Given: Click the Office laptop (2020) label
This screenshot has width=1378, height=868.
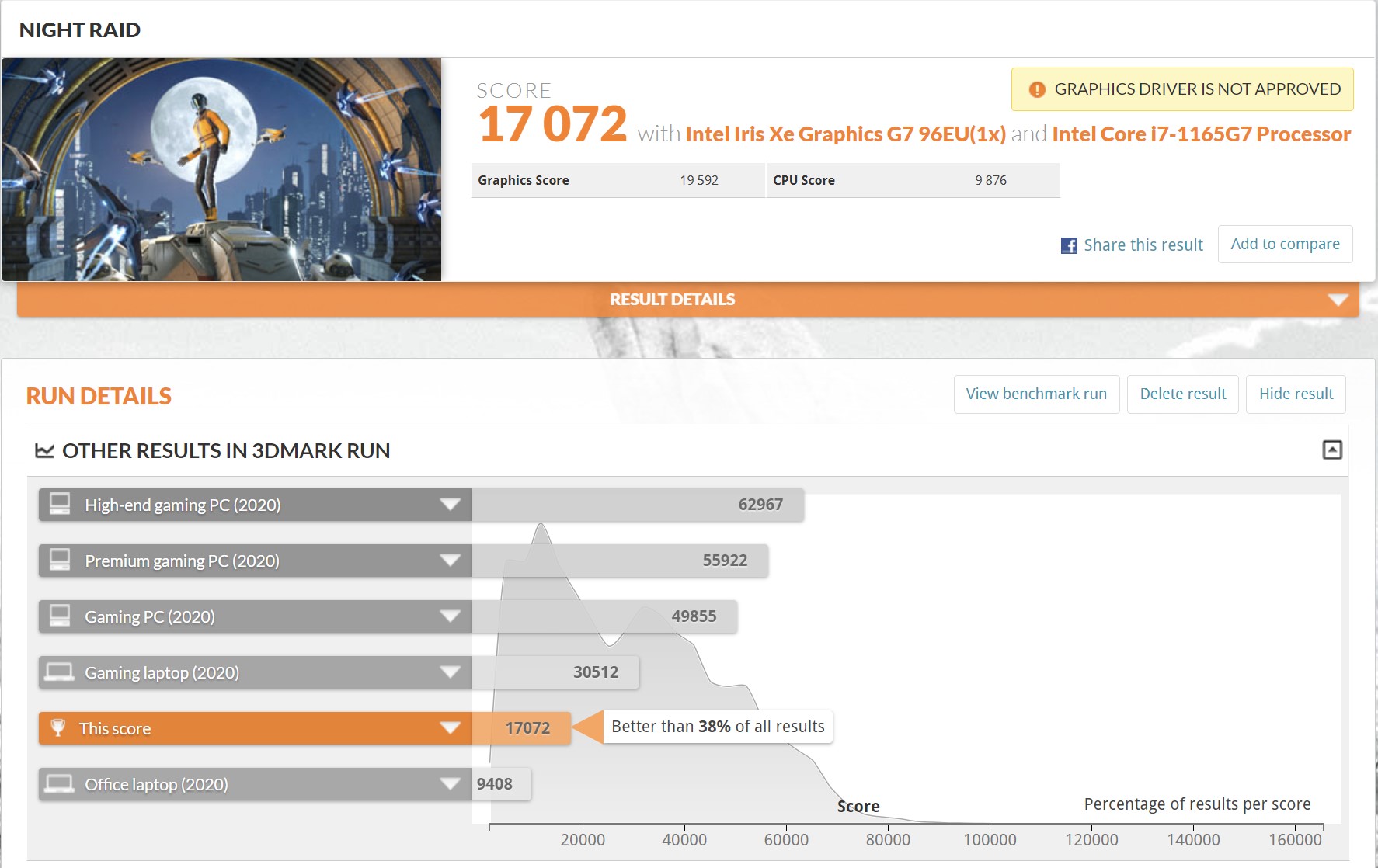Looking at the screenshot, I should tap(156, 784).
